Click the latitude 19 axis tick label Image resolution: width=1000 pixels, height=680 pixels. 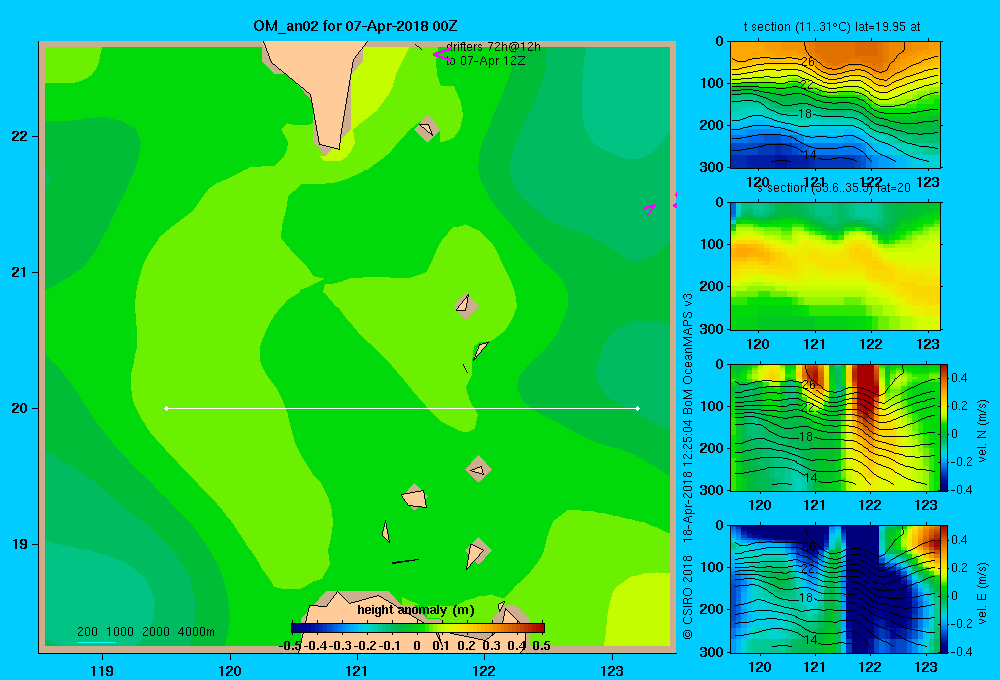(19, 544)
